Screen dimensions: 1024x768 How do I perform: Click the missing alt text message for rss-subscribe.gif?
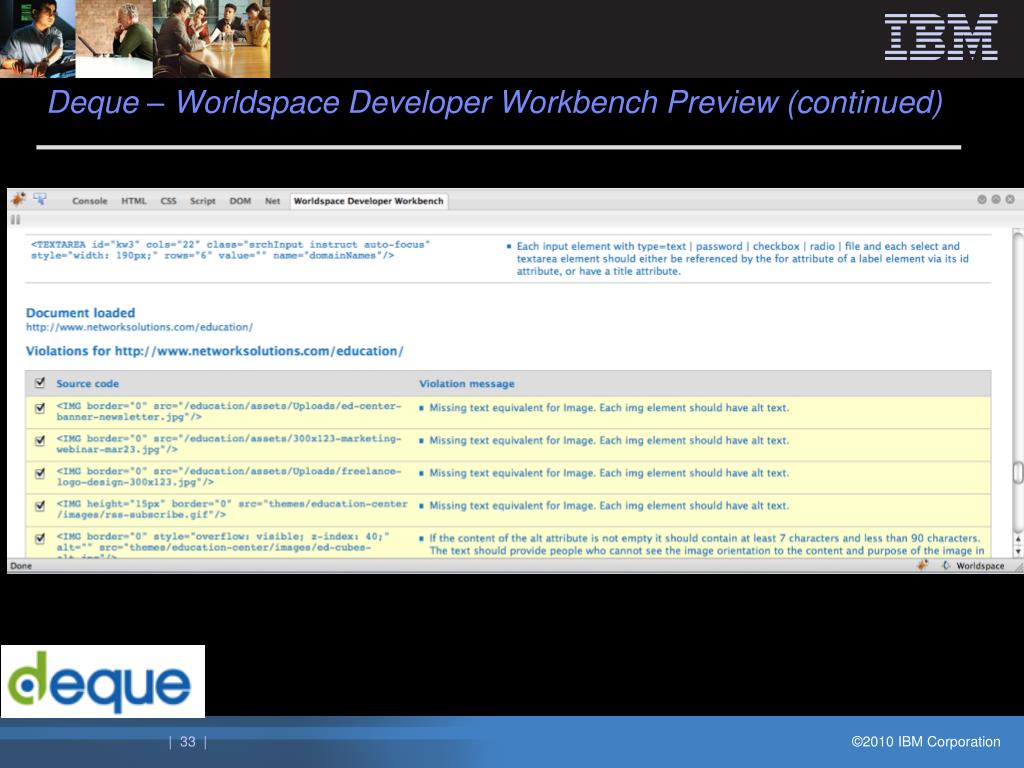(x=609, y=506)
